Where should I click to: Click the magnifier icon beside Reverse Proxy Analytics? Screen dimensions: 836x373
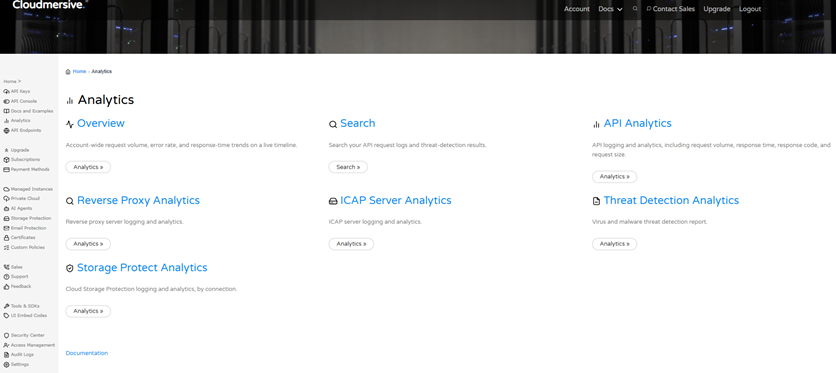coord(70,201)
